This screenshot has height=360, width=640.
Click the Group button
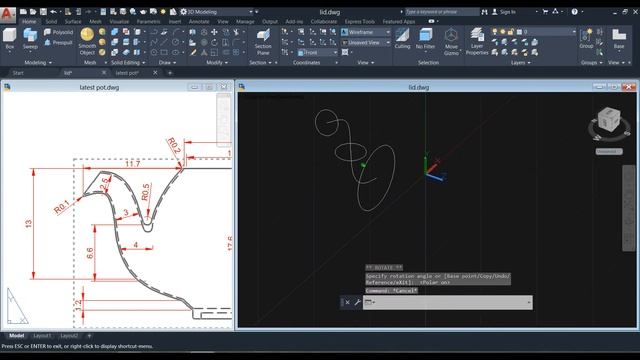point(586,39)
